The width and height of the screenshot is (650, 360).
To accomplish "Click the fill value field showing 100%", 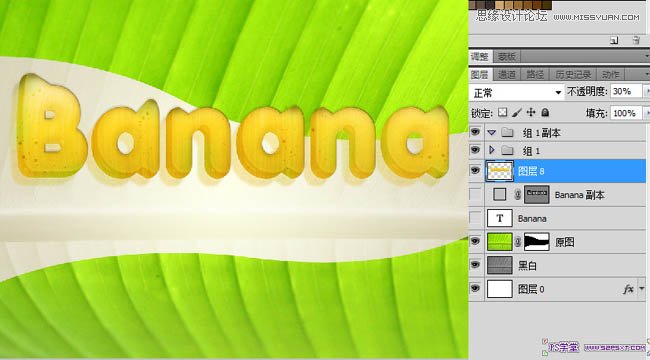I will pyautogui.click(x=626, y=113).
